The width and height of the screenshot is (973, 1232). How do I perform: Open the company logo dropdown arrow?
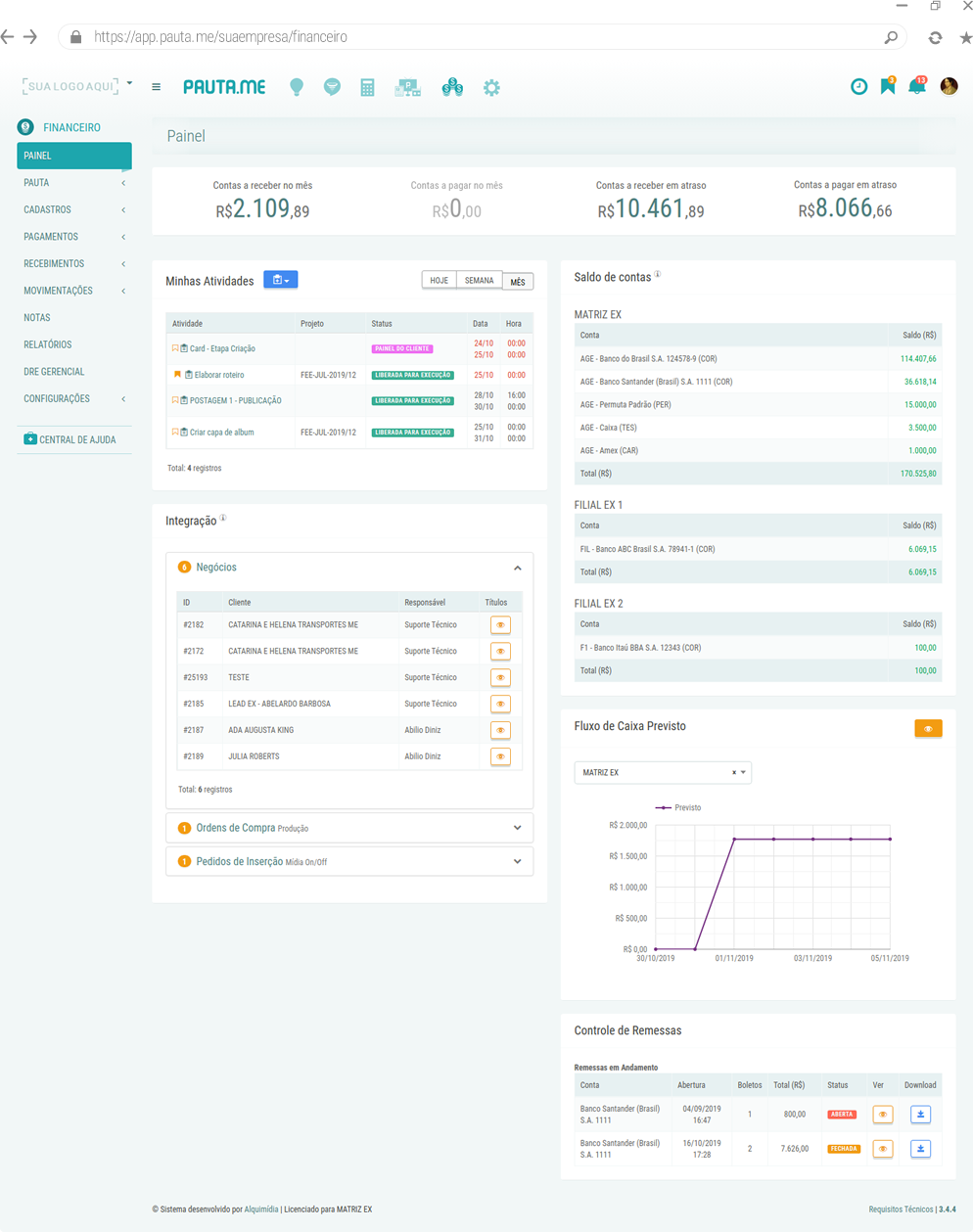[x=129, y=83]
